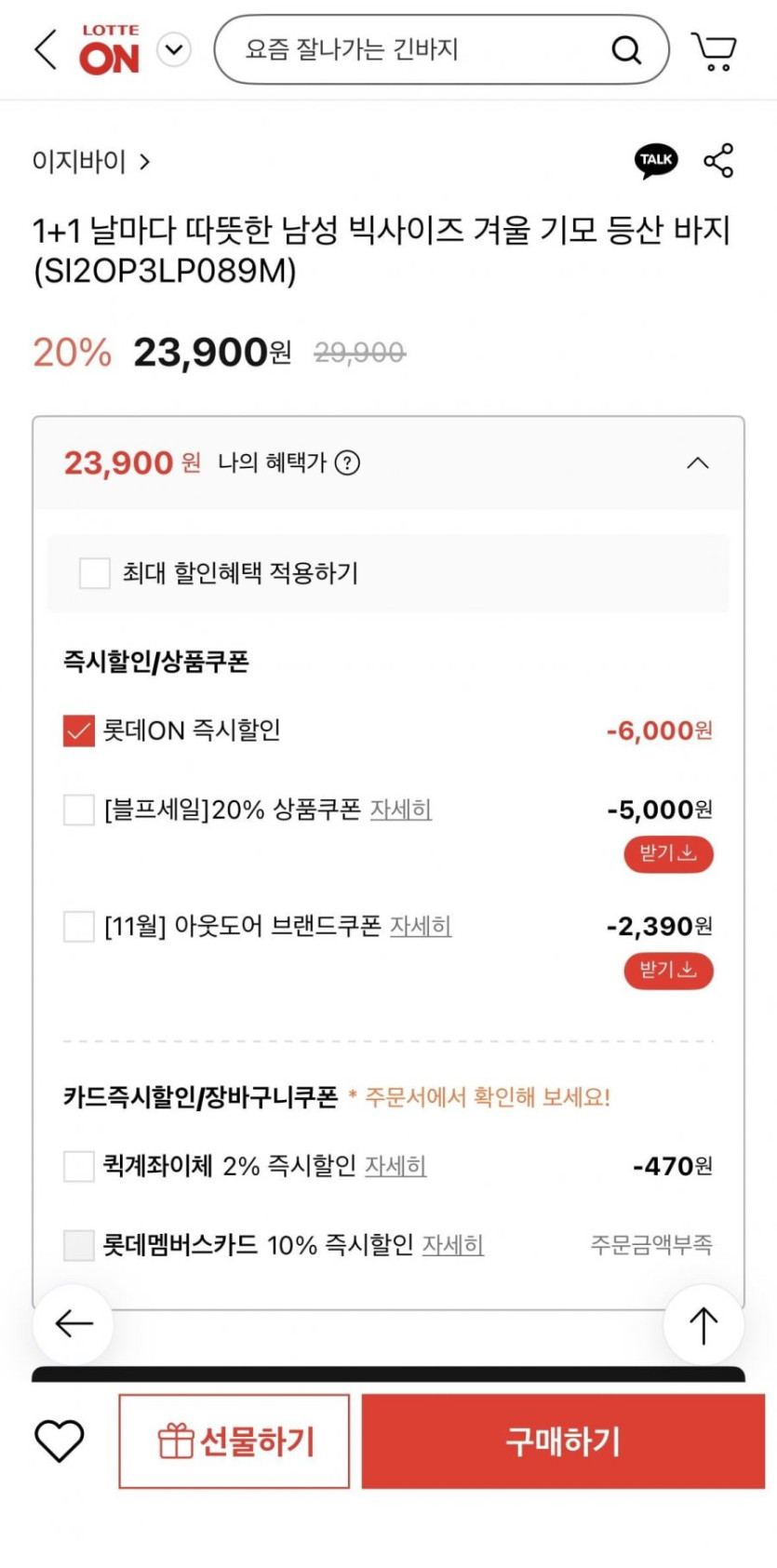Select [블프세일]20% 상품쿠폰 checkbox
This screenshot has height=1568, width=777.
tap(79, 810)
